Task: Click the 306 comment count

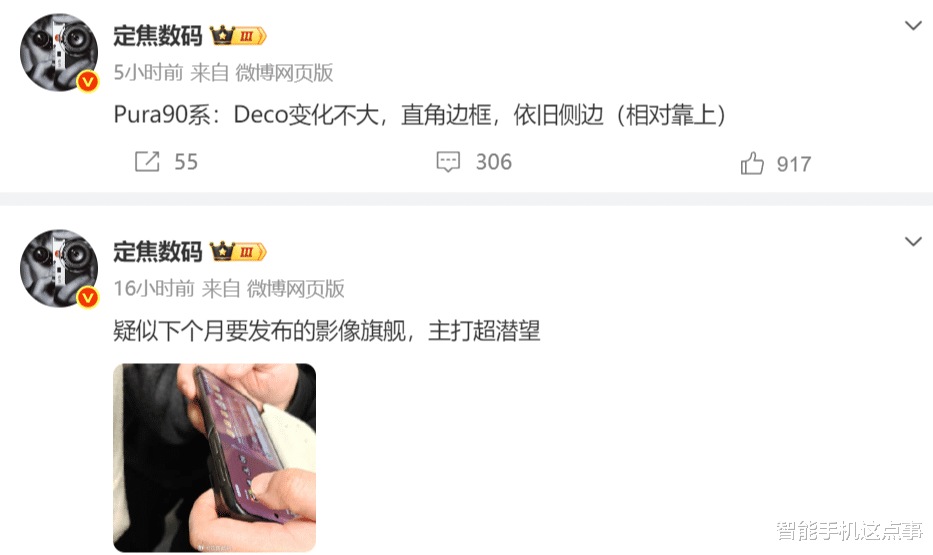Action: [x=493, y=162]
